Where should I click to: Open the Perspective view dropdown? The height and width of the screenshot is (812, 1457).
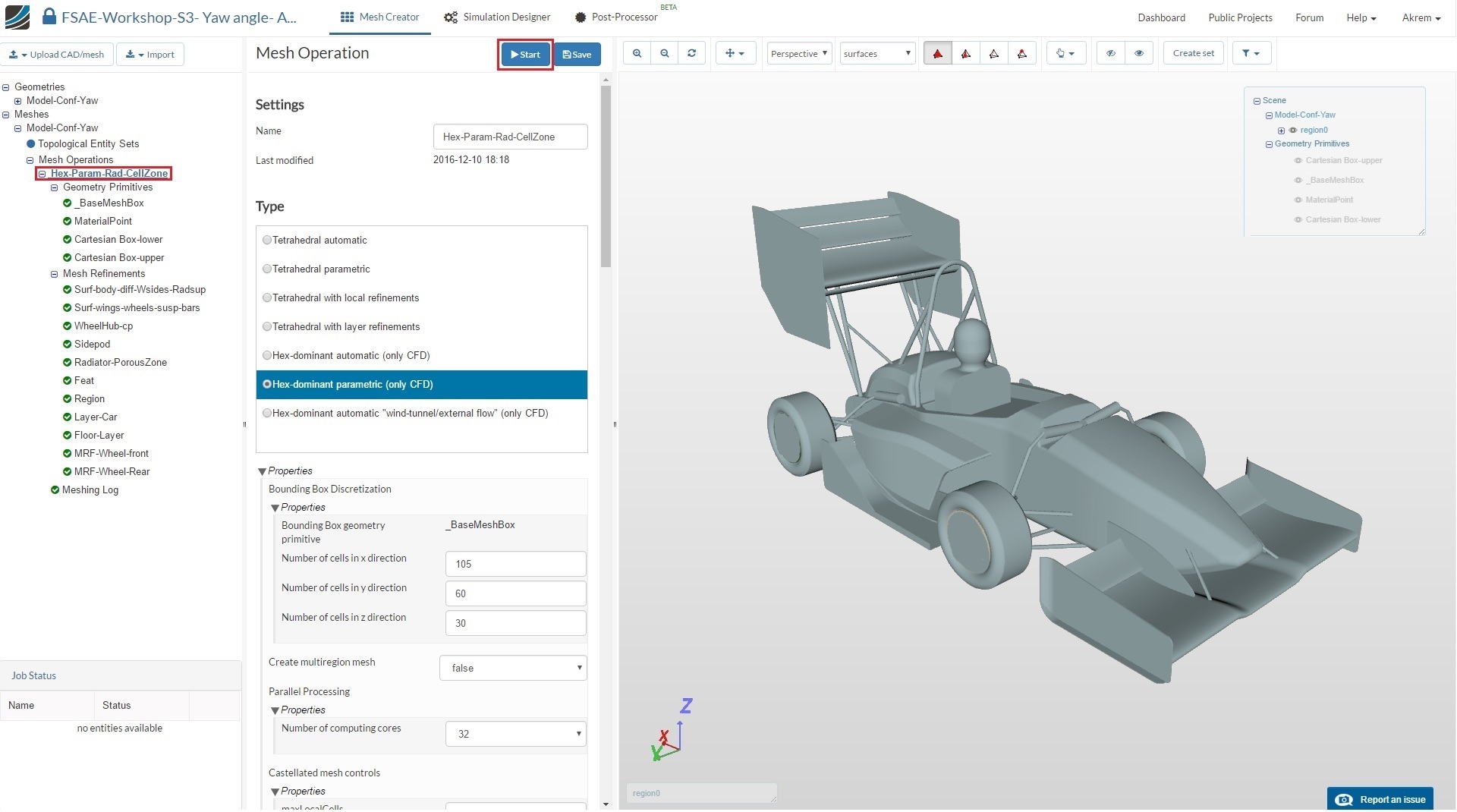tap(799, 53)
